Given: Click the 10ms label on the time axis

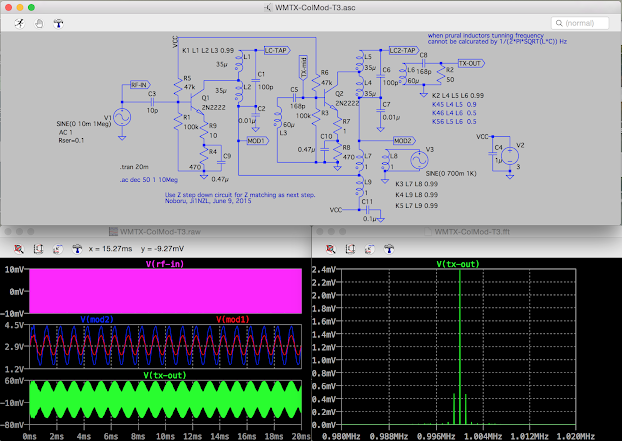Looking at the screenshot, I should click(165, 436).
